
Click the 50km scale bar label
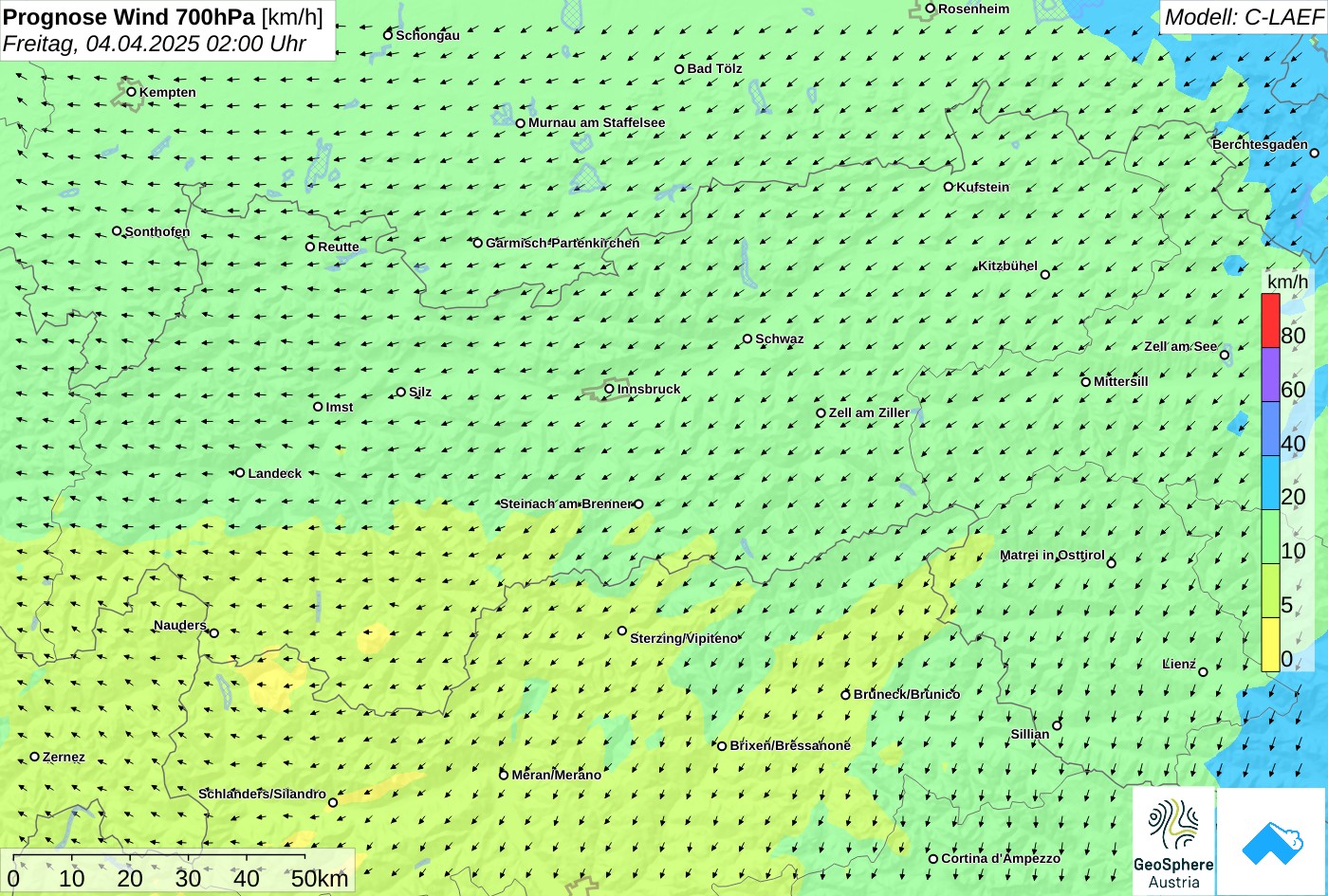(320, 879)
